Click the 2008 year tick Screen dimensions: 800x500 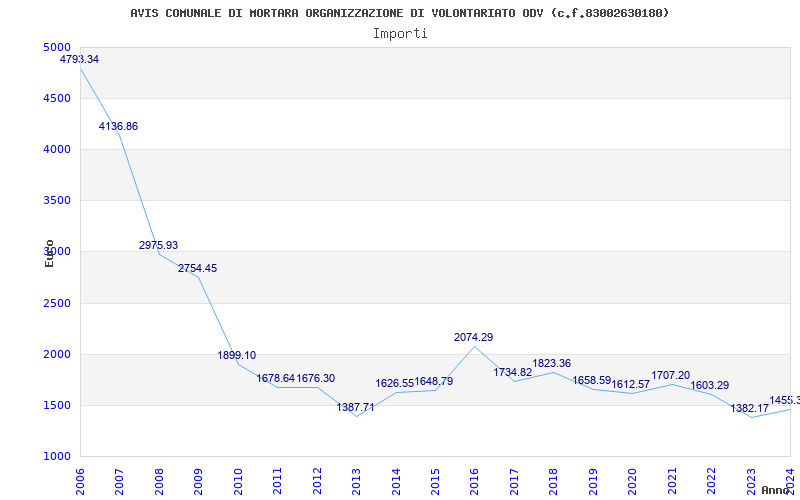(x=159, y=481)
